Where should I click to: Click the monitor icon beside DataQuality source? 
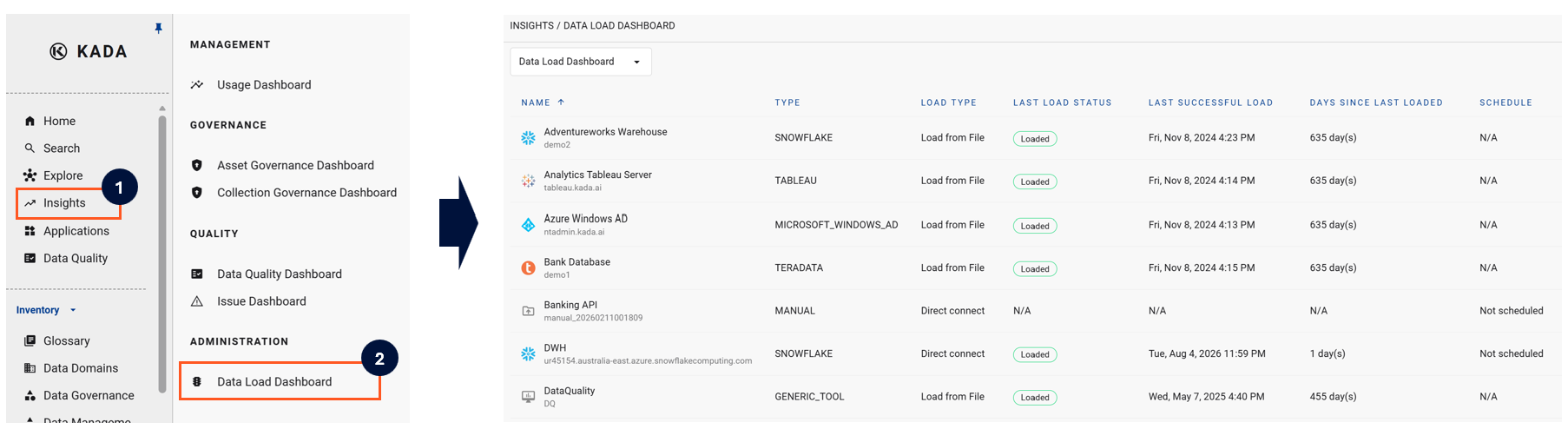528,397
